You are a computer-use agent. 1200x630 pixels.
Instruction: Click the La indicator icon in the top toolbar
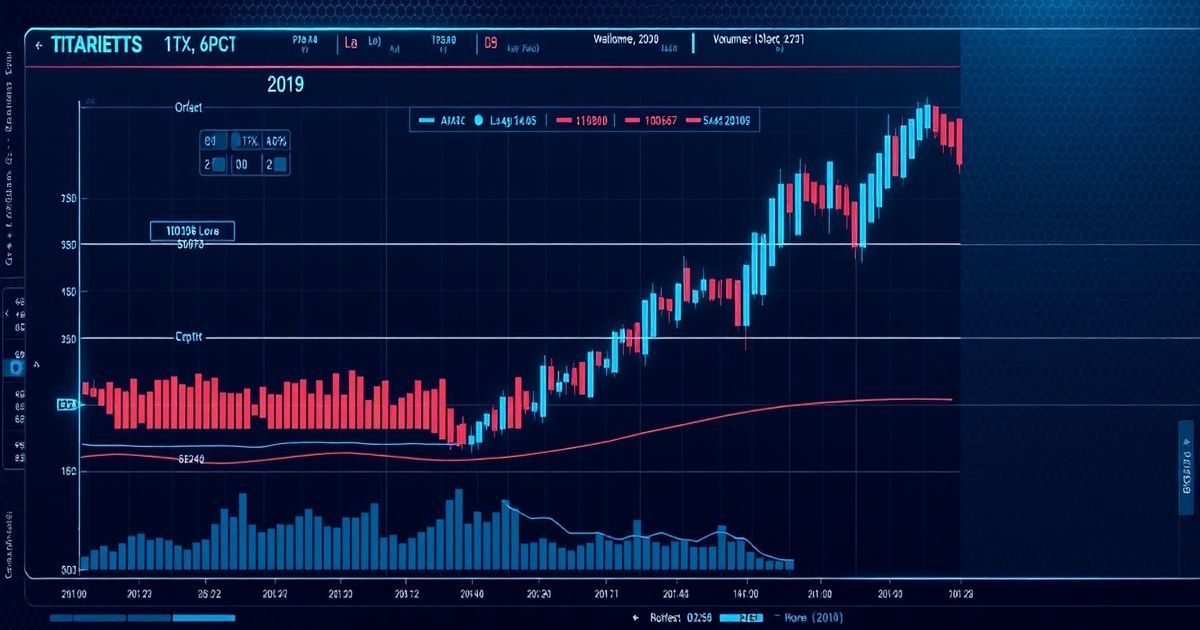click(x=350, y=43)
